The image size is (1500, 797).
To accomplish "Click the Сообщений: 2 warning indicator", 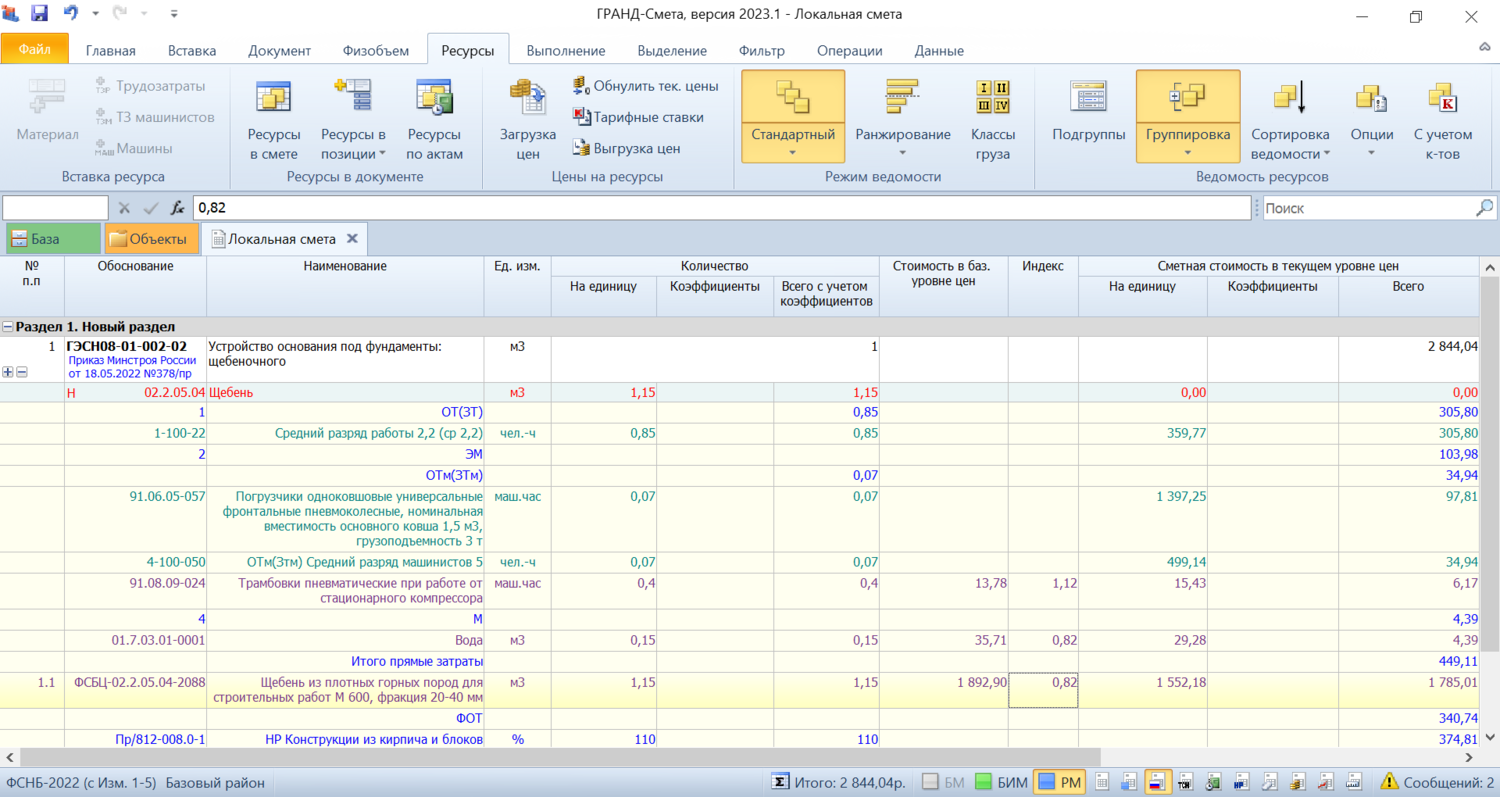I will (1436, 782).
